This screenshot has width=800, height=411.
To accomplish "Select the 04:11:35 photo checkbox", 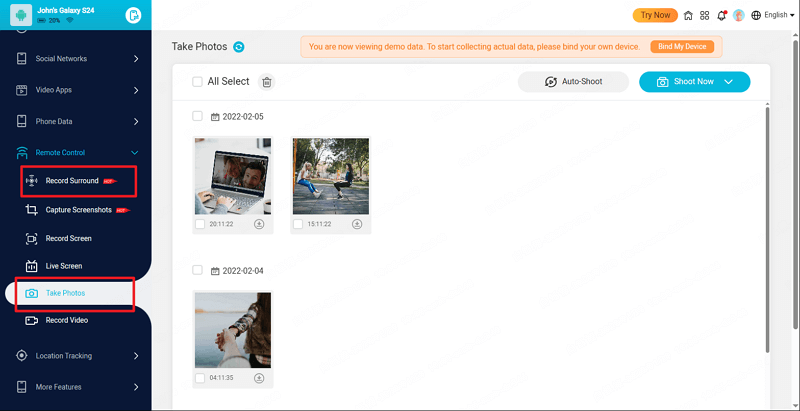I will coord(200,378).
